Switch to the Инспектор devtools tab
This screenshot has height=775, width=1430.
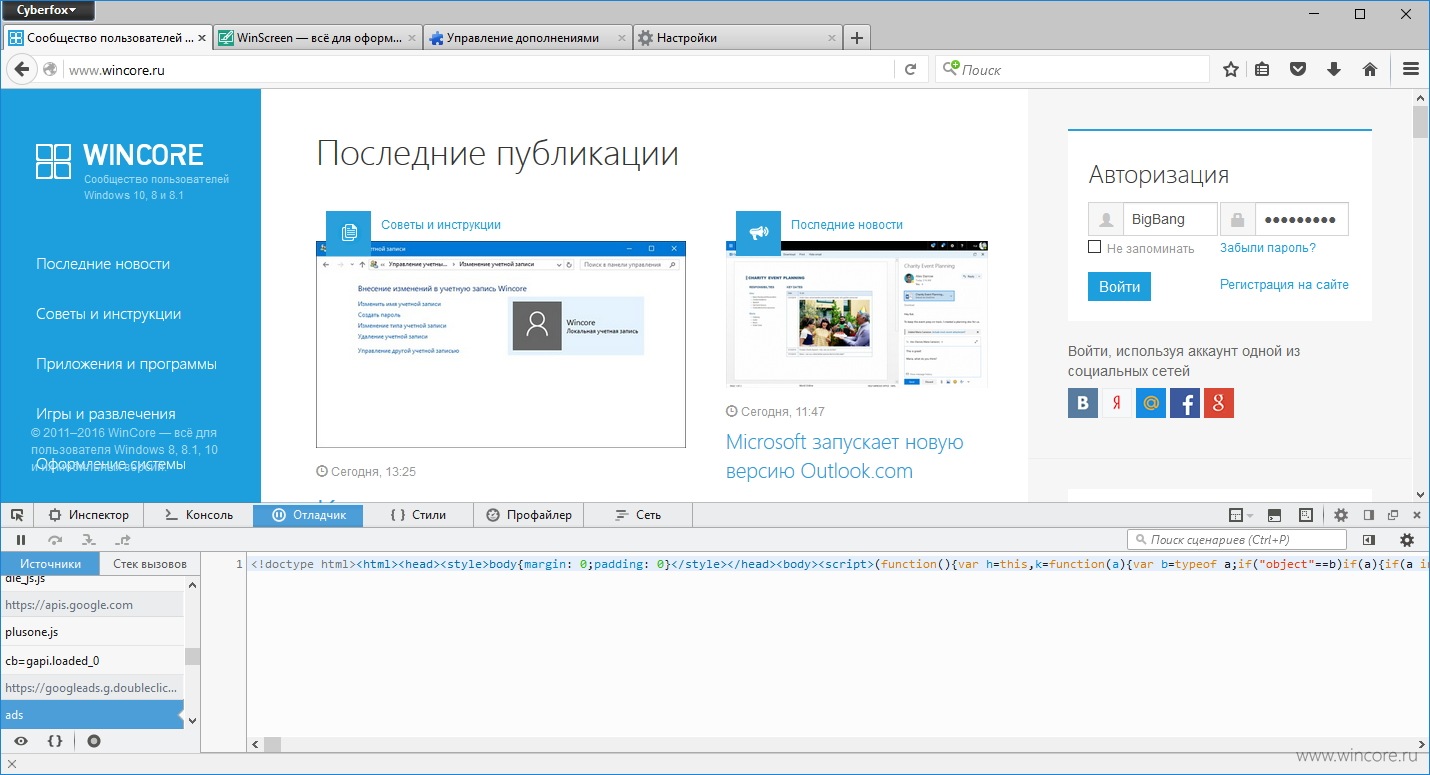click(89, 515)
